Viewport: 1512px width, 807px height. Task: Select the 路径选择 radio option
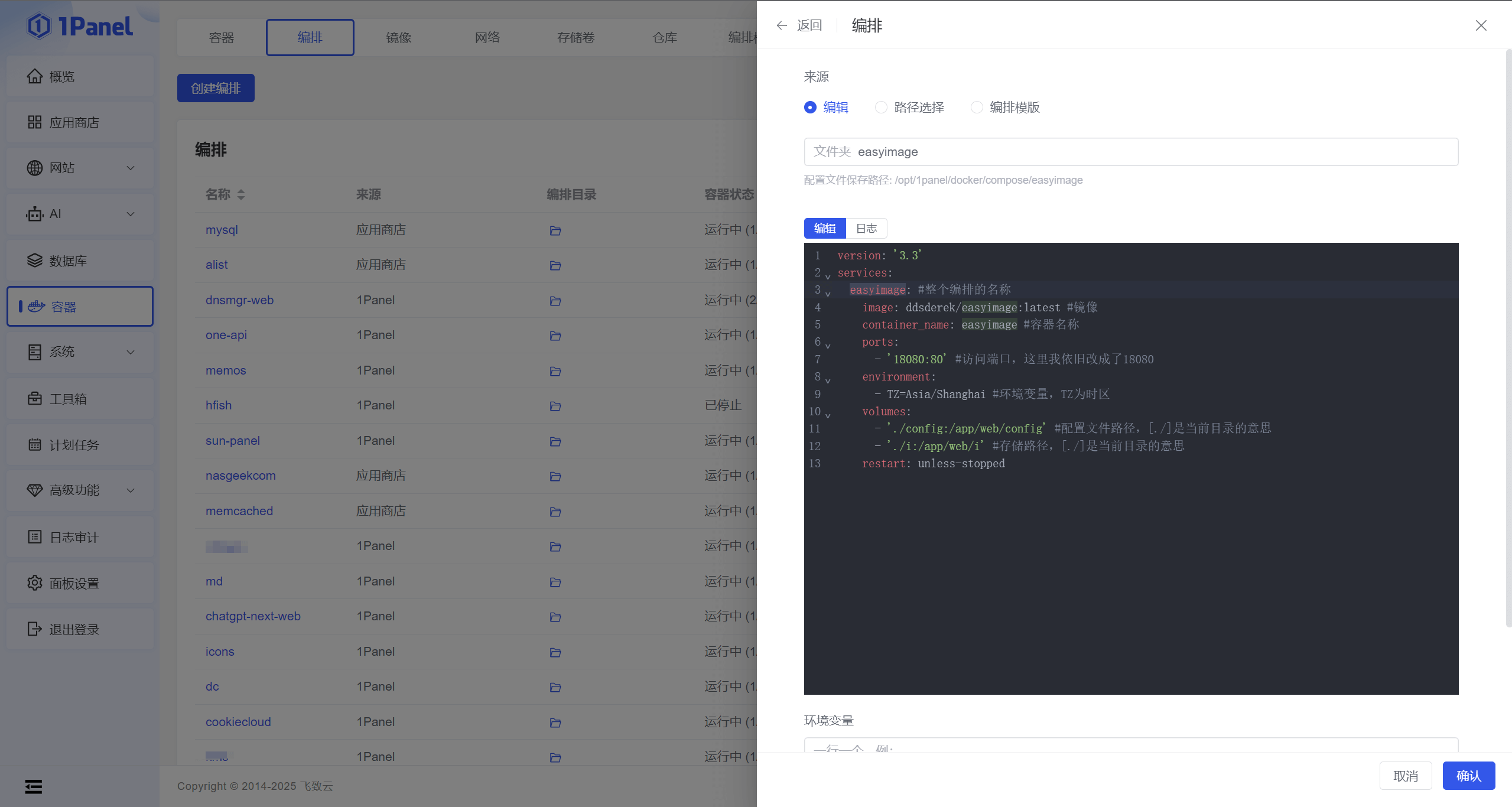coord(881,107)
